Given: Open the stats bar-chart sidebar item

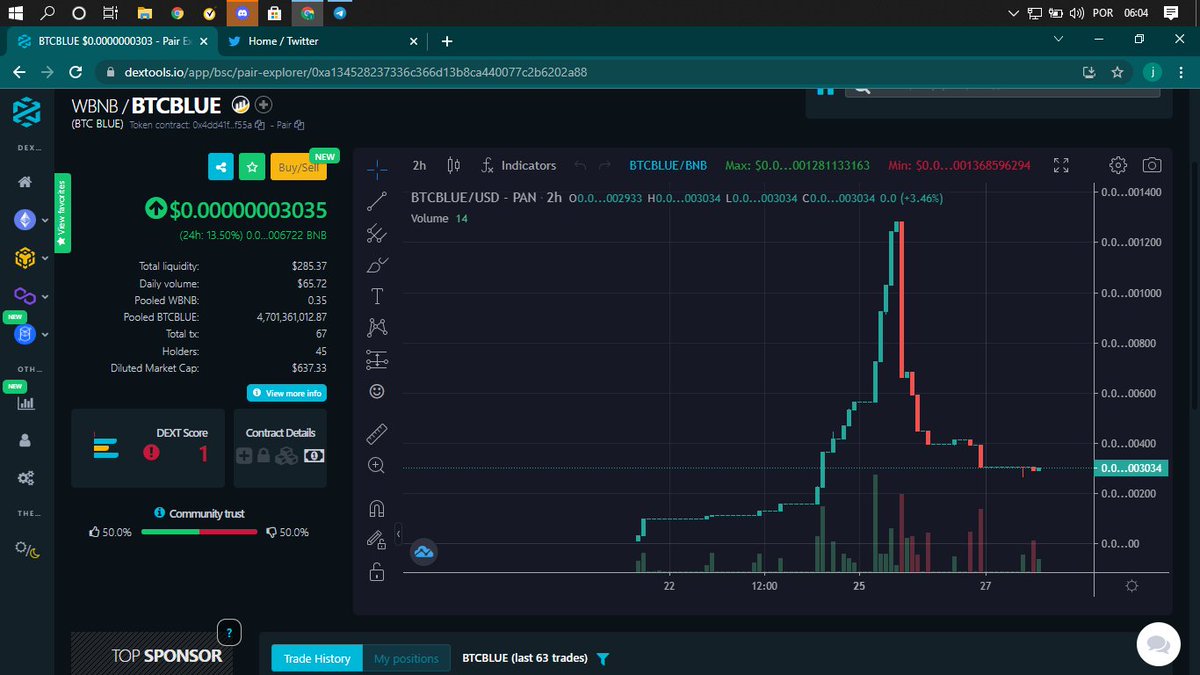Looking at the screenshot, I should click(26, 403).
